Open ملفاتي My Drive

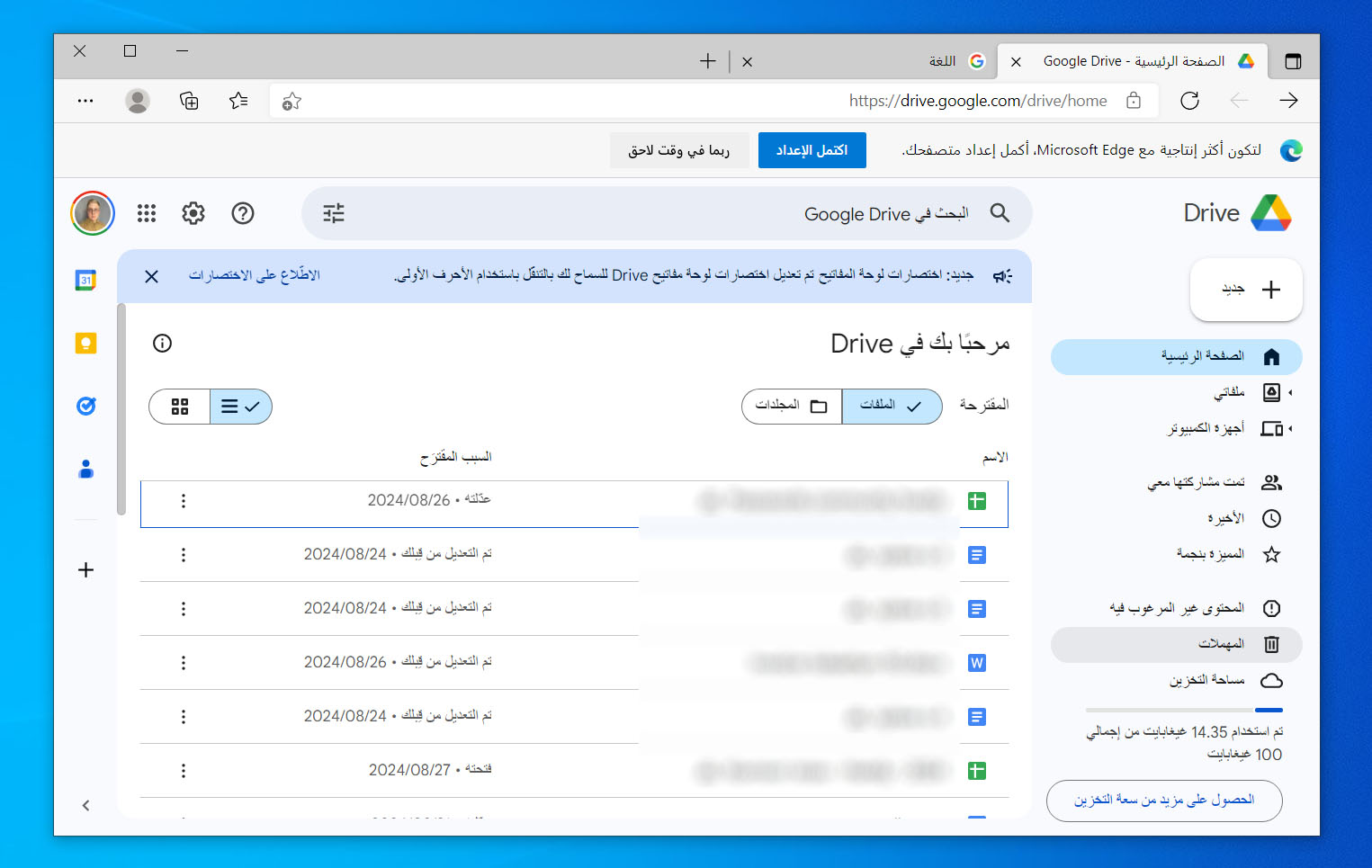(x=1229, y=393)
